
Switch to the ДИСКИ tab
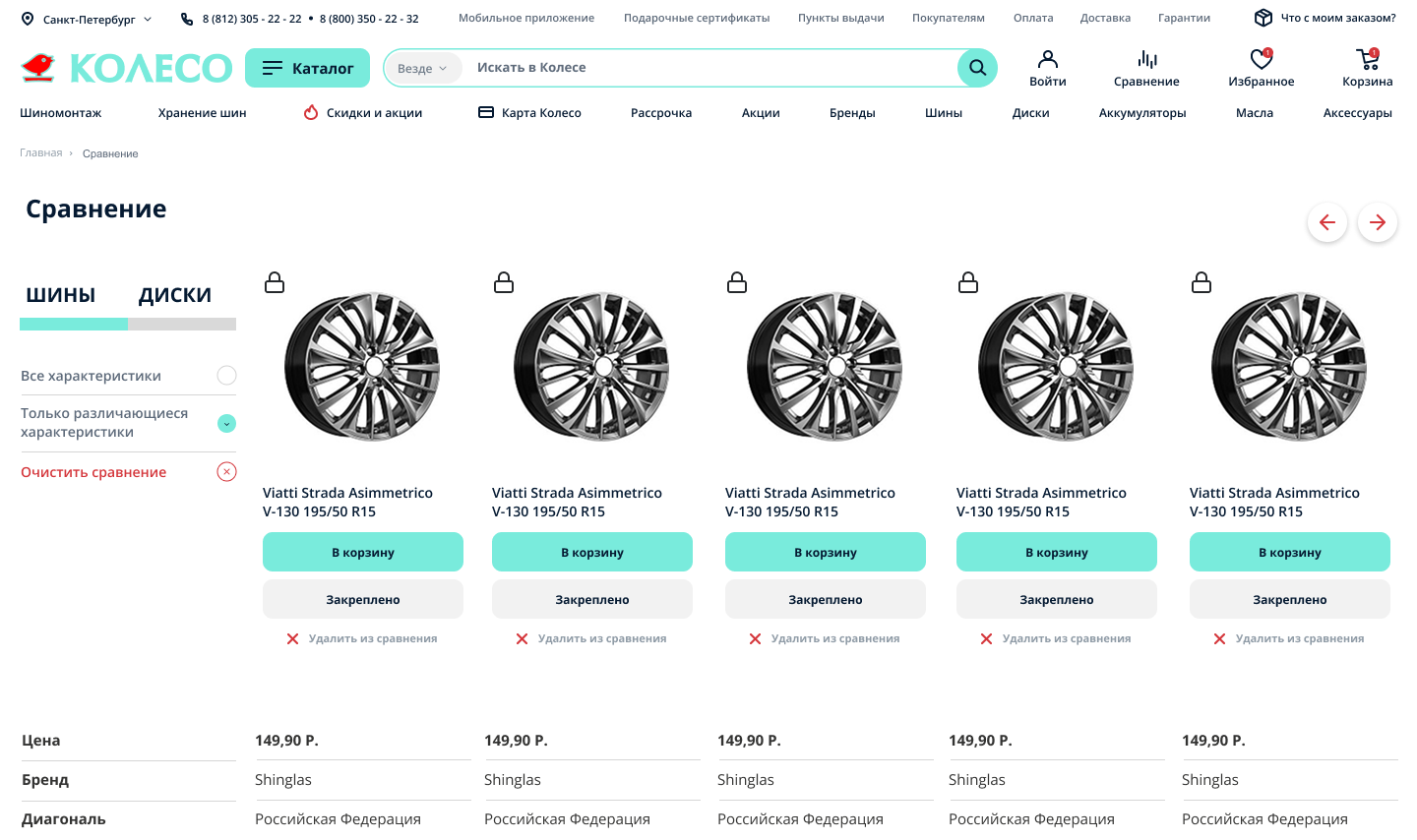click(x=175, y=295)
